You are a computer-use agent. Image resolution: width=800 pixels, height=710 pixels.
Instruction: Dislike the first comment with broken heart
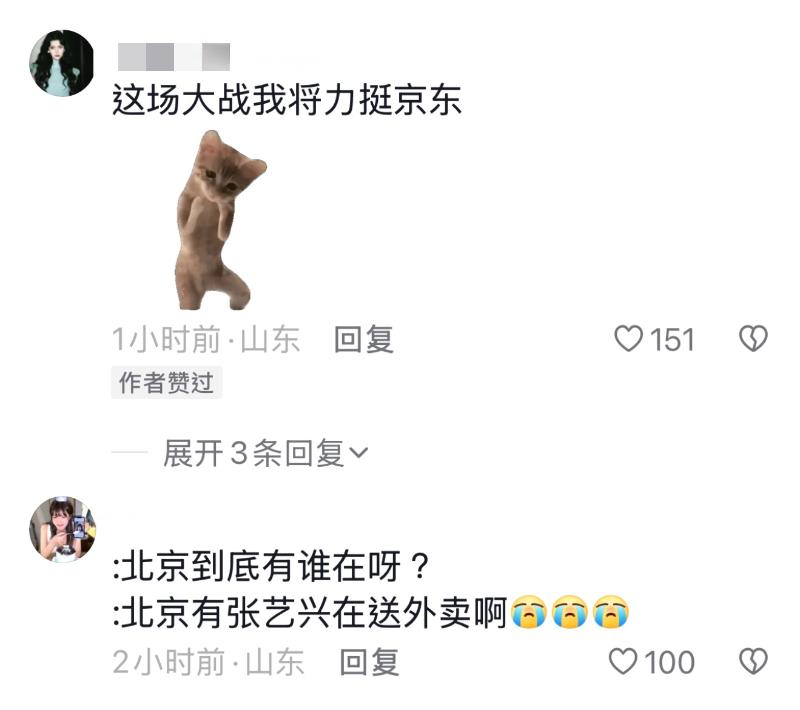pyautogui.click(x=753, y=339)
